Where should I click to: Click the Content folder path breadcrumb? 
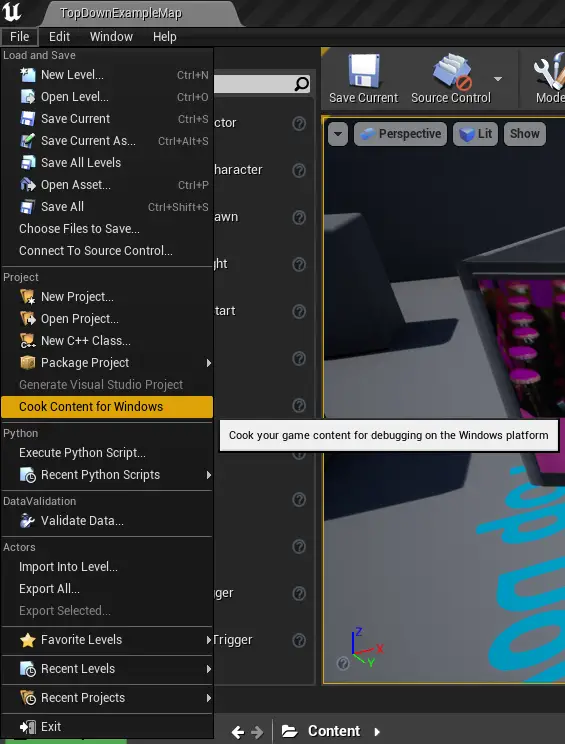pyautogui.click(x=333, y=731)
